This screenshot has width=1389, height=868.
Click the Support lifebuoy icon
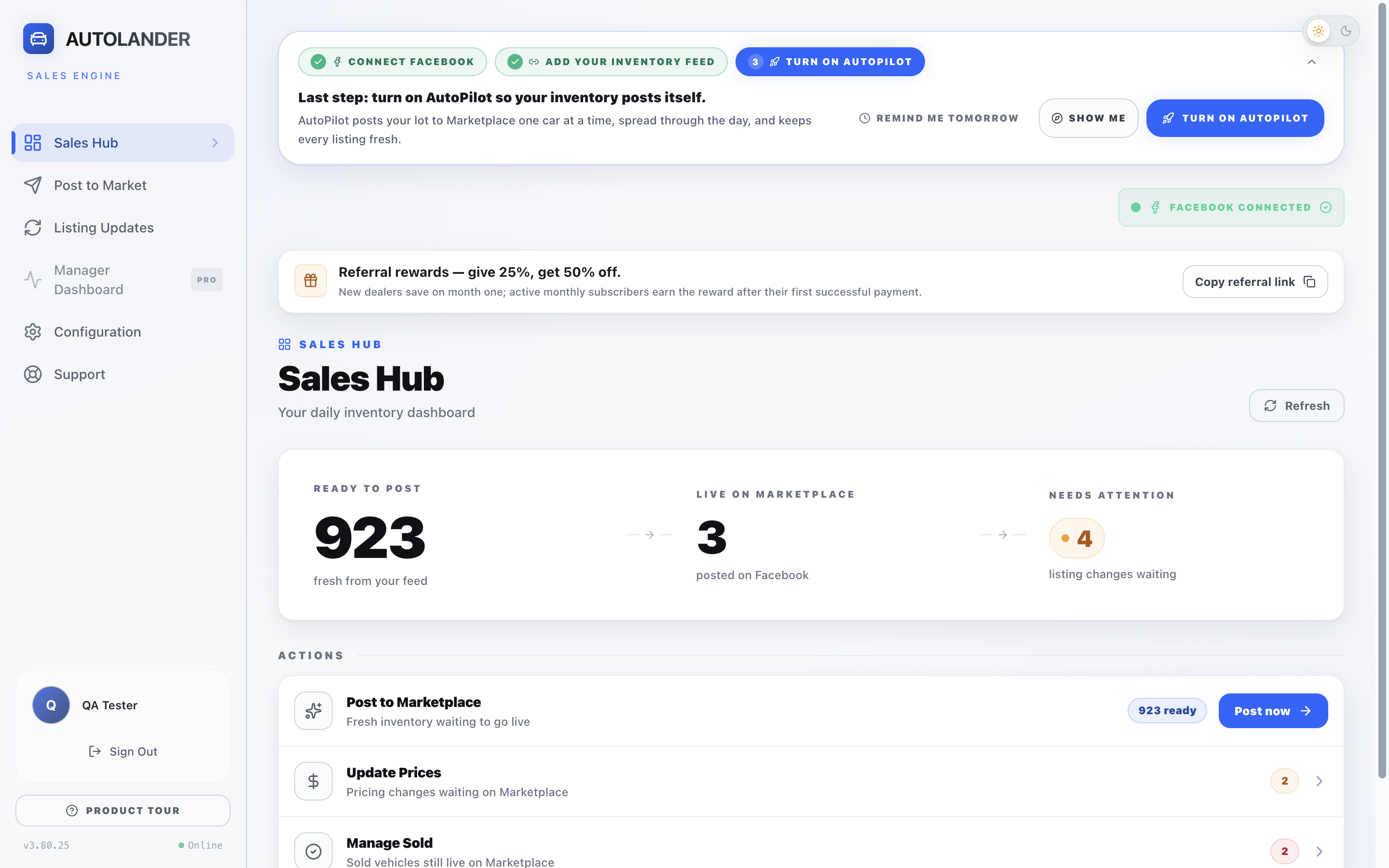click(x=33, y=374)
